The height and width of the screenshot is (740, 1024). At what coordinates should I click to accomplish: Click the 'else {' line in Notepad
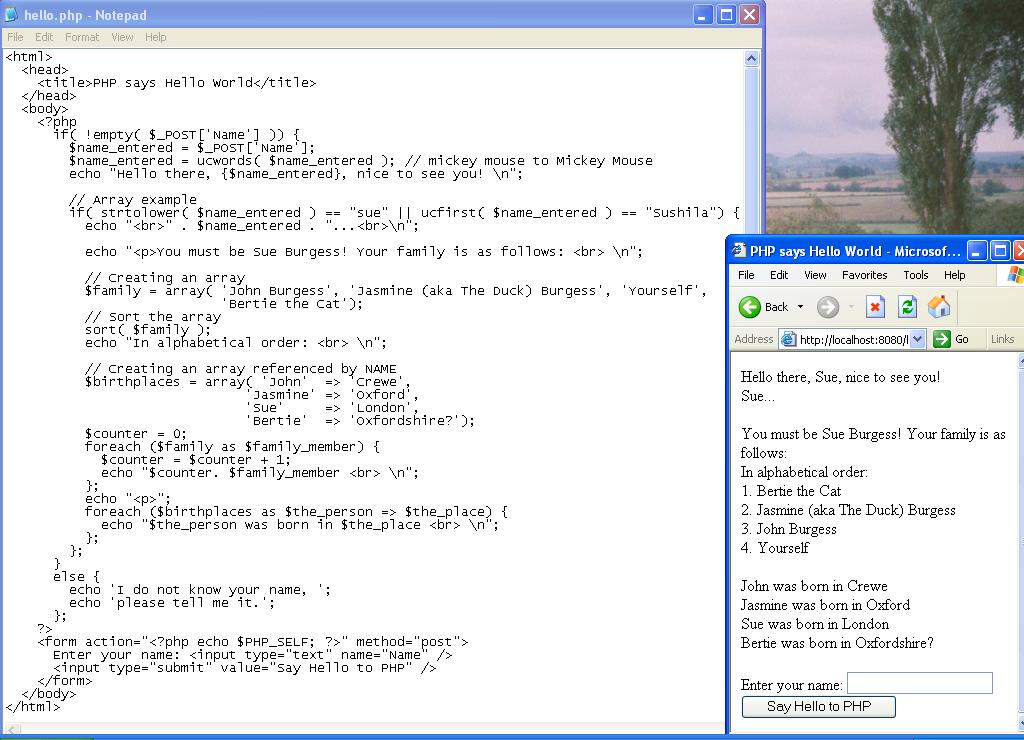pos(76,577)
